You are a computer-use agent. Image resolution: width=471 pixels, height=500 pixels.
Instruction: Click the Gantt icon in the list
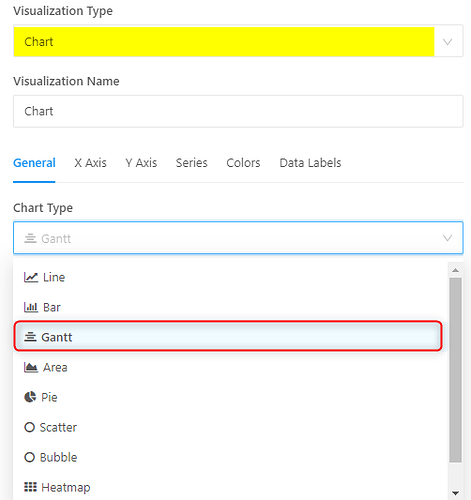click(x=30, y=337)
